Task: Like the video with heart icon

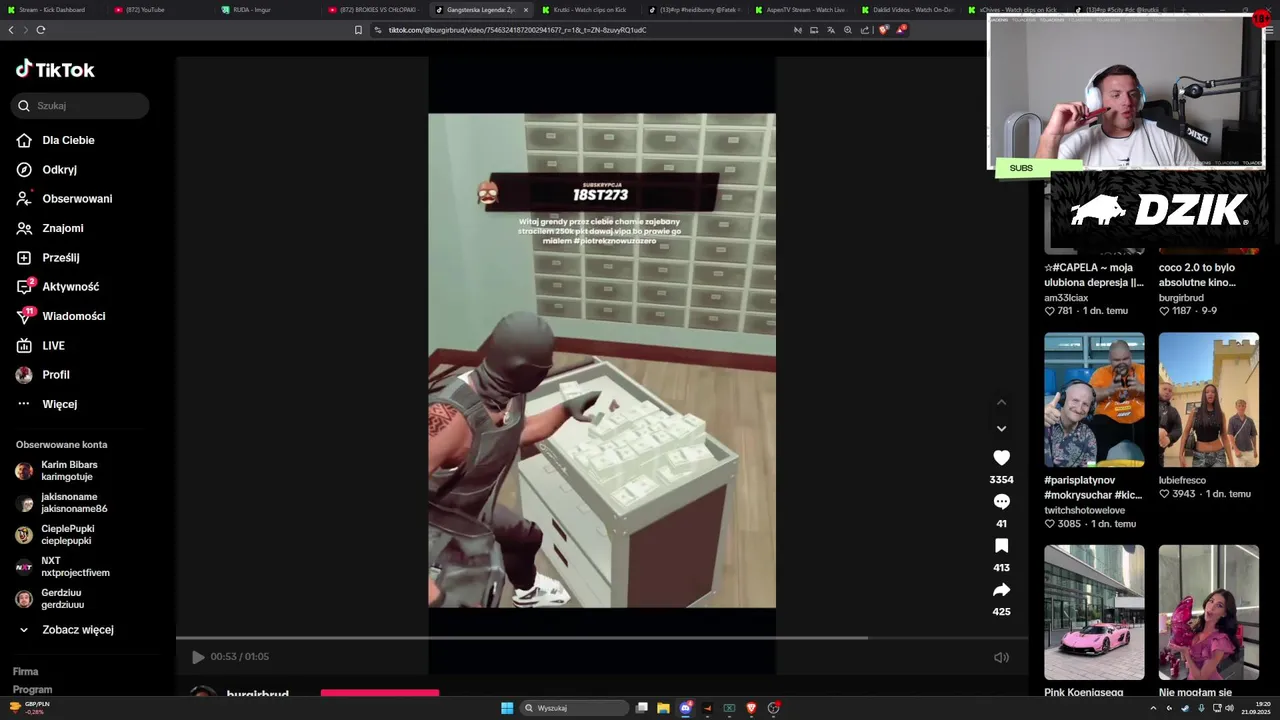Action: 1001,457
